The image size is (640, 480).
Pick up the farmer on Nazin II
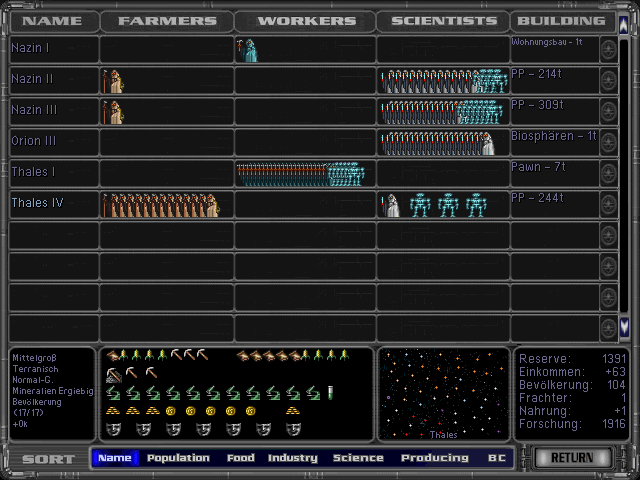(114, 81)
